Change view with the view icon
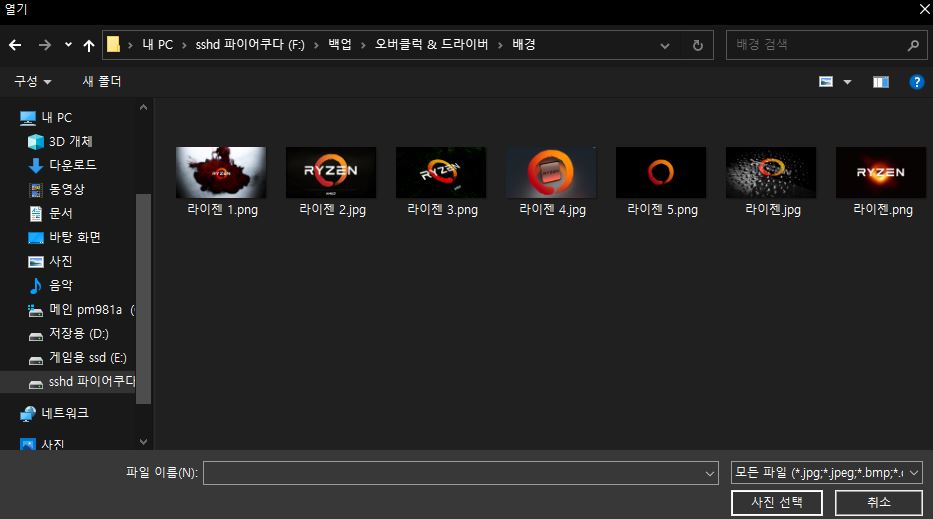The height and width of the screenshot is (519, 933). click(x=826, y=82)
